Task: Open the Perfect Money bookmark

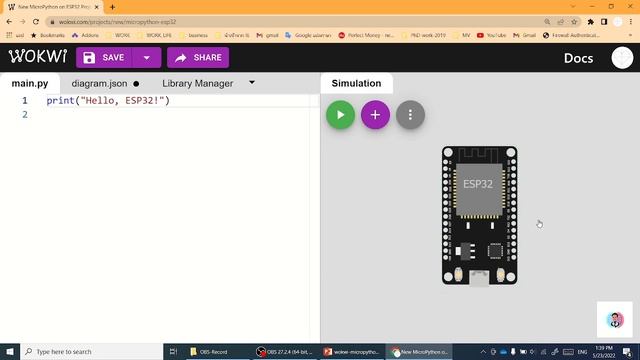Action: [367, 36]
